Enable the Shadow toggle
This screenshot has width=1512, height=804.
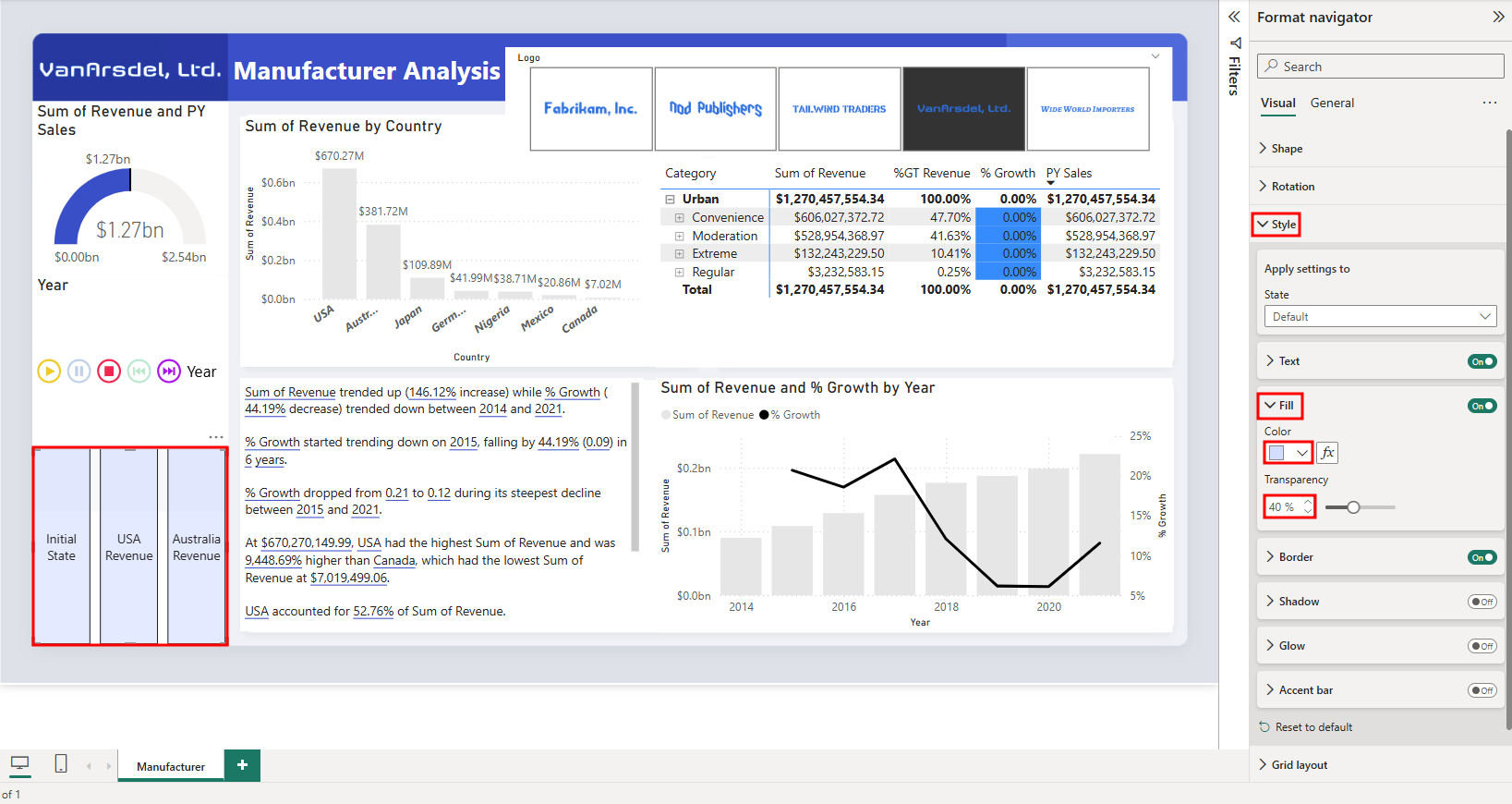pyautogui.click(x=1482, y=602)
